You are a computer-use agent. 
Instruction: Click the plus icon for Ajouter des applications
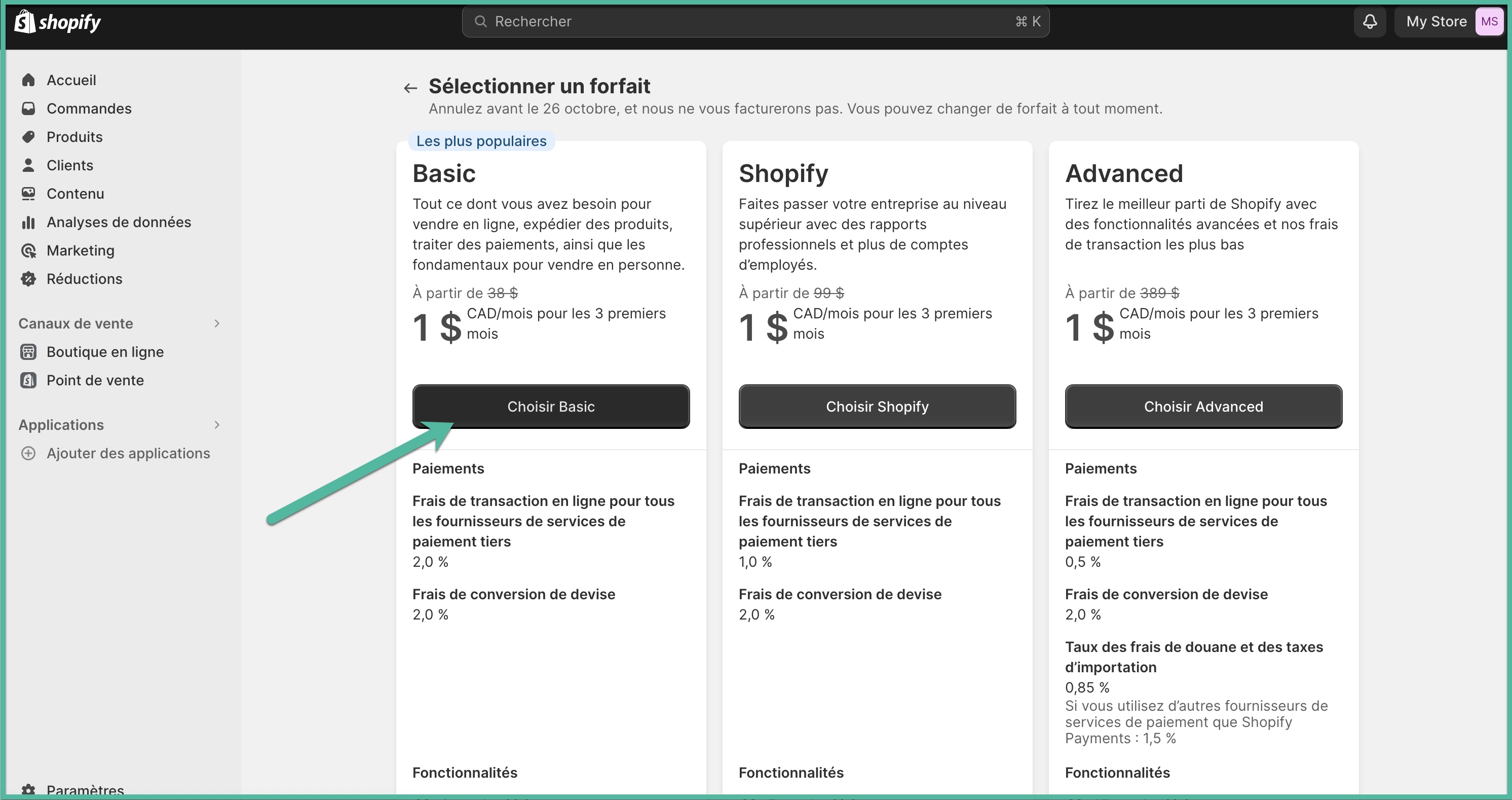click(28, 453)
